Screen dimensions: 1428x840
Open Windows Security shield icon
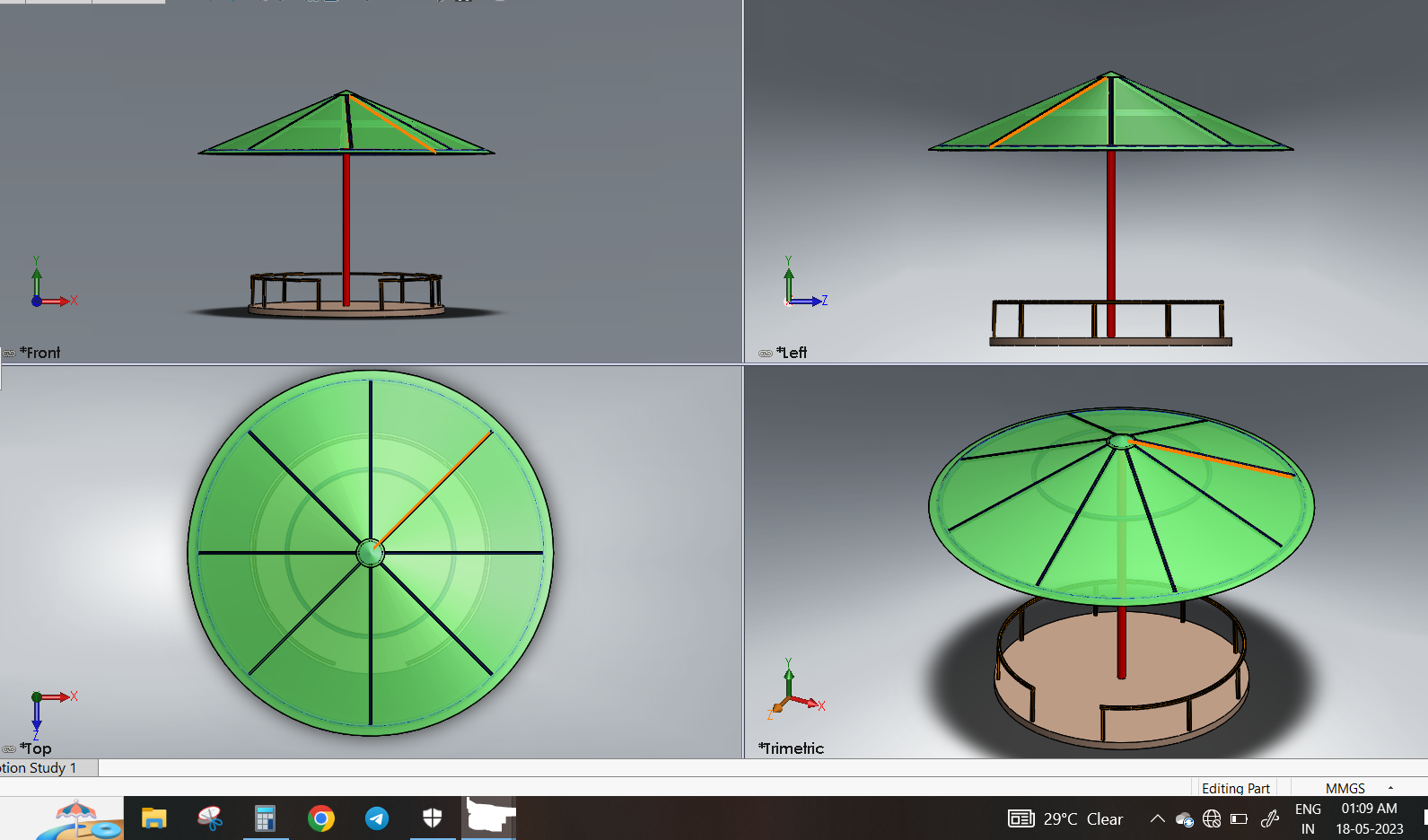point(433,818)
